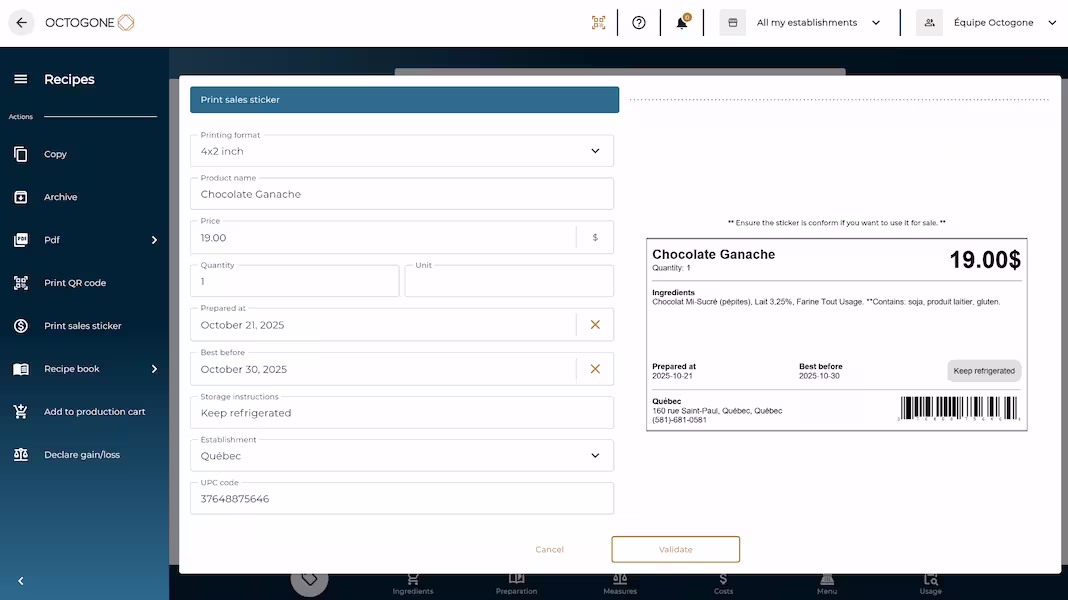Open the help question mark icon
This screenshot has width=1068, height=600.
coord(639,22)
